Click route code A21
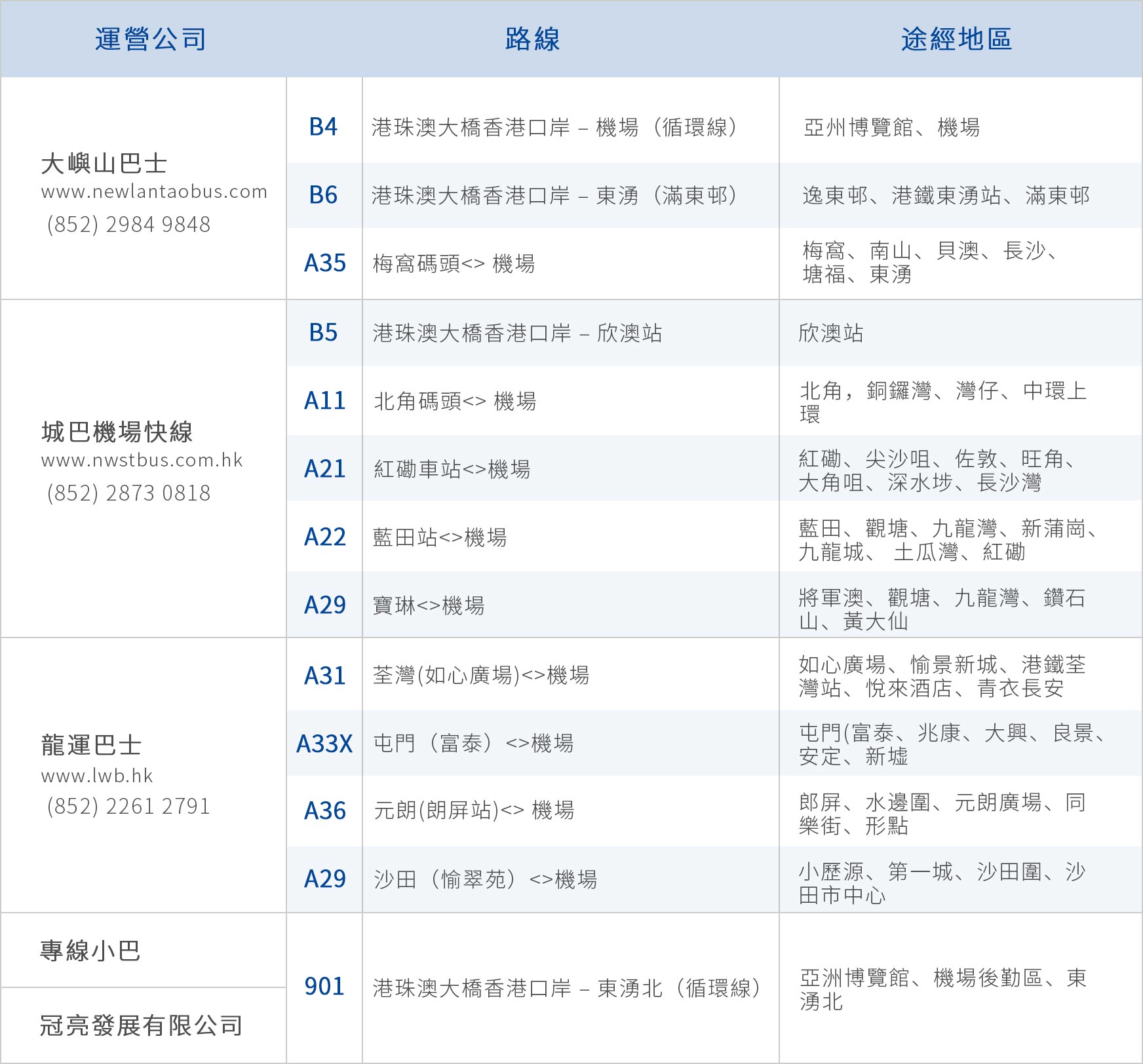The height and width of the screenshot is (1064, 1143). (x=324, y=469)
